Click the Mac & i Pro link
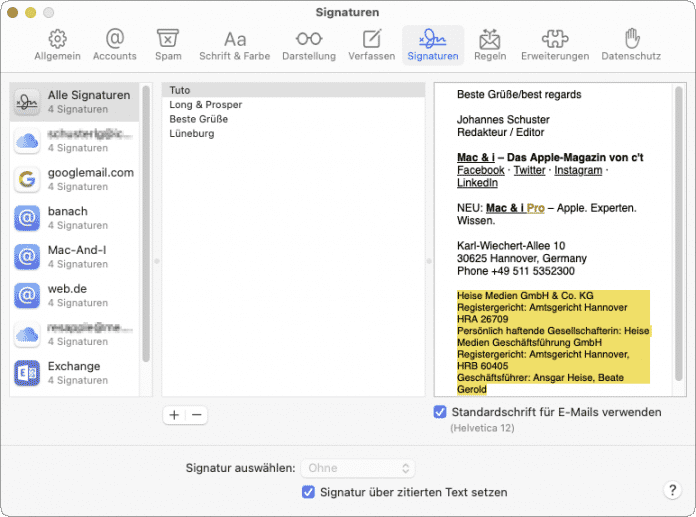This screenshot has width=696, height=517. 515,208
